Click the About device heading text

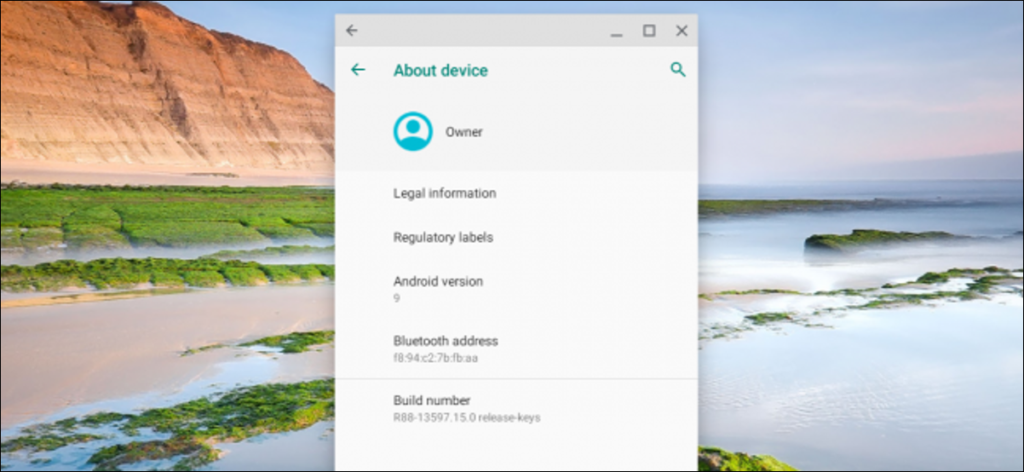(440, 71)
